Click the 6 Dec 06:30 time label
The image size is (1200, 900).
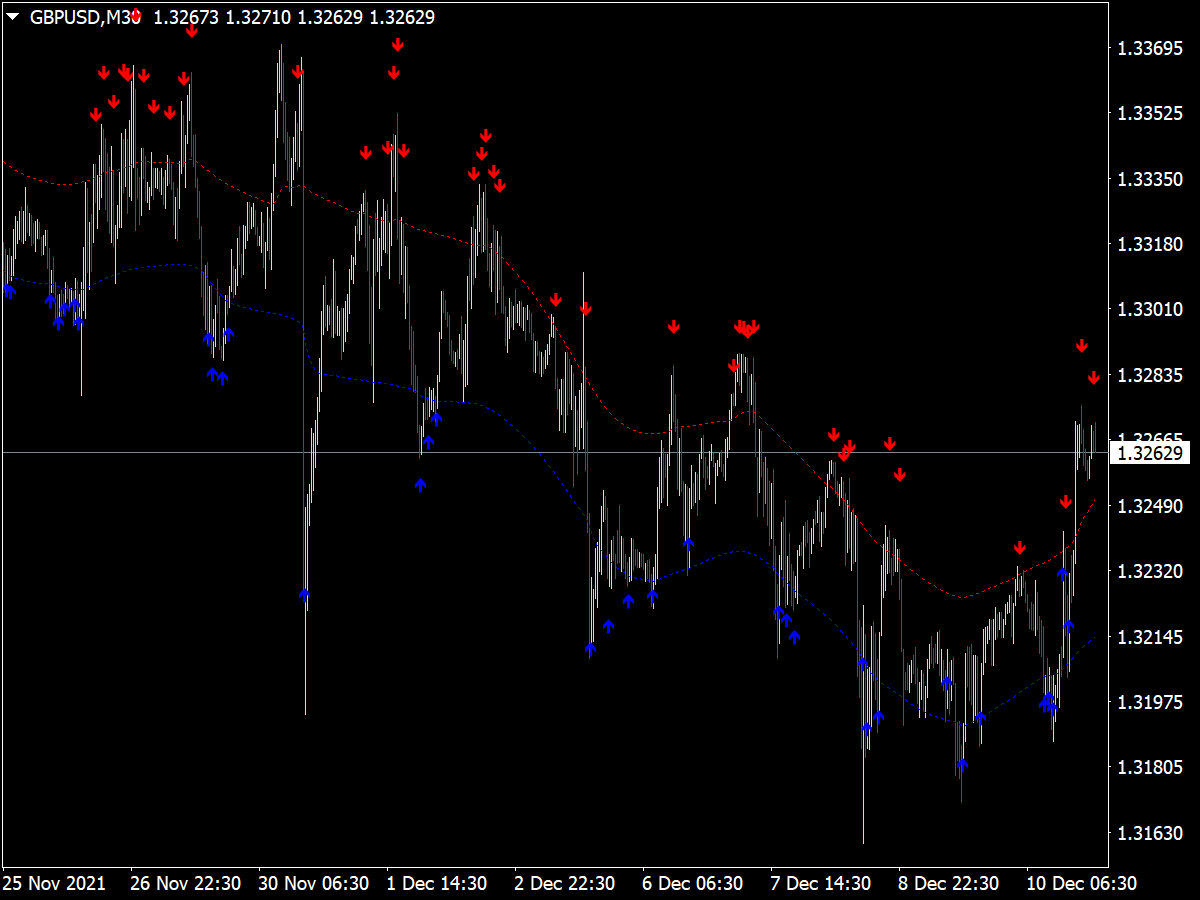click(693, 884)
